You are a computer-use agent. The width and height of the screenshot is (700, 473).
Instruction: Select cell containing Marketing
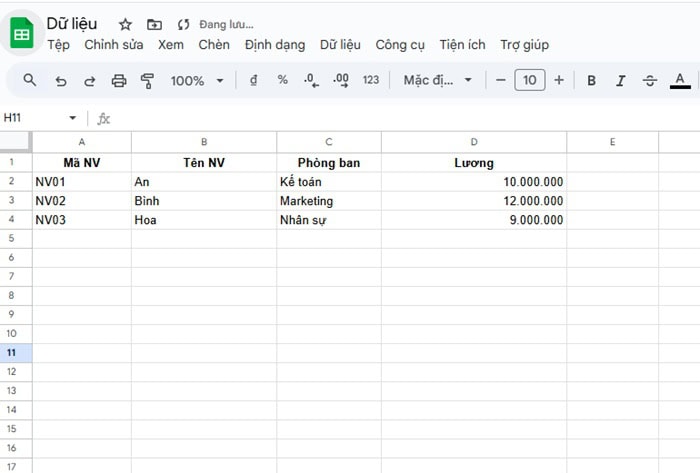pyautogui.click(x=328, y=201)
